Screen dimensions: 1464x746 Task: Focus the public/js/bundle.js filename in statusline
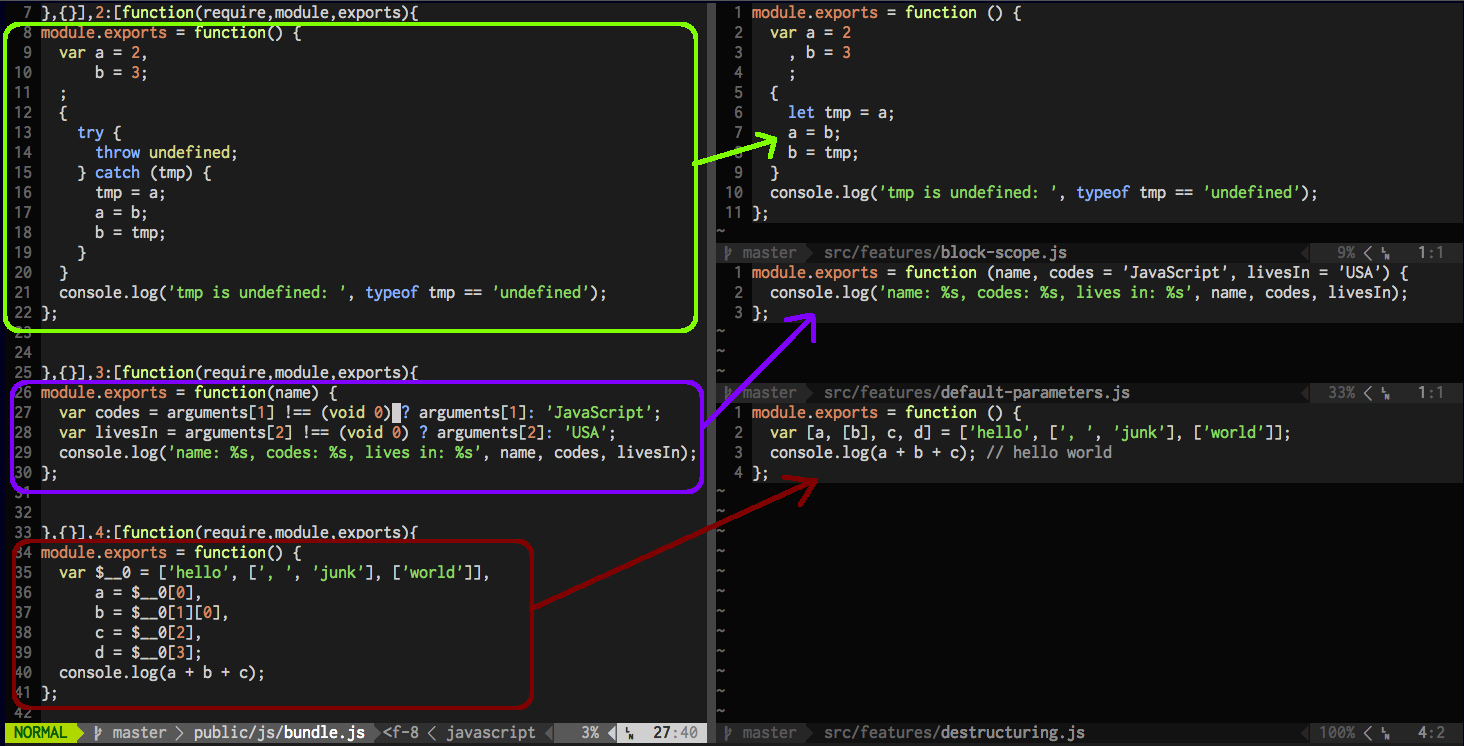pos(279,733)
